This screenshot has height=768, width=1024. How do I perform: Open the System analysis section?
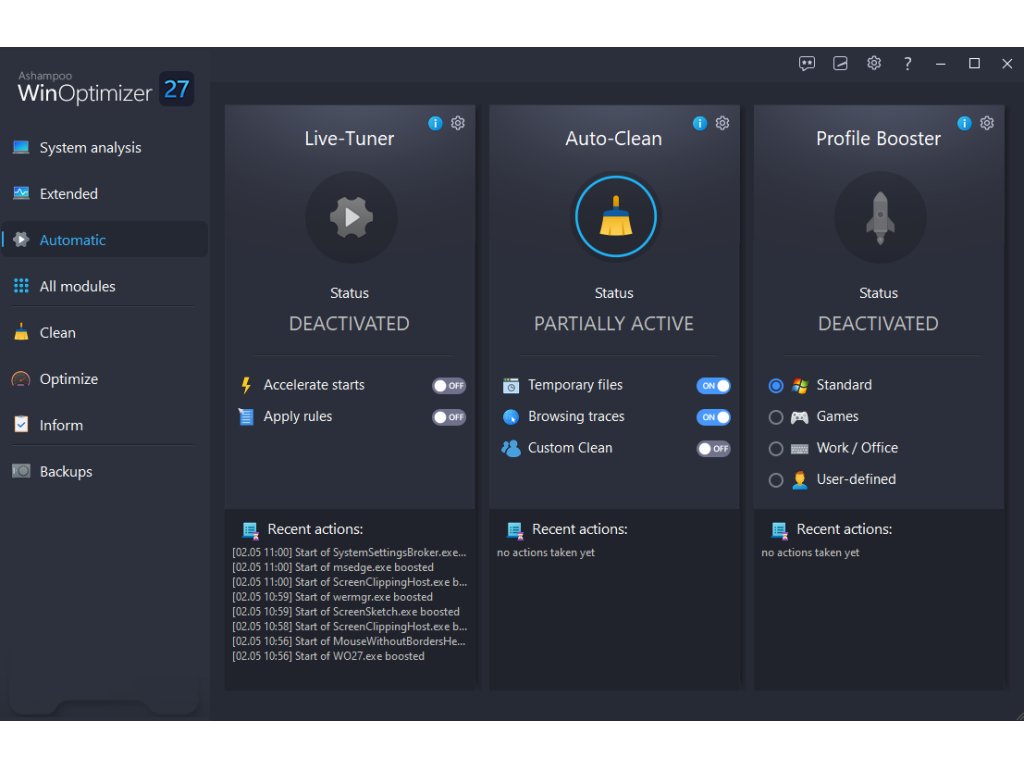point(104,148)
